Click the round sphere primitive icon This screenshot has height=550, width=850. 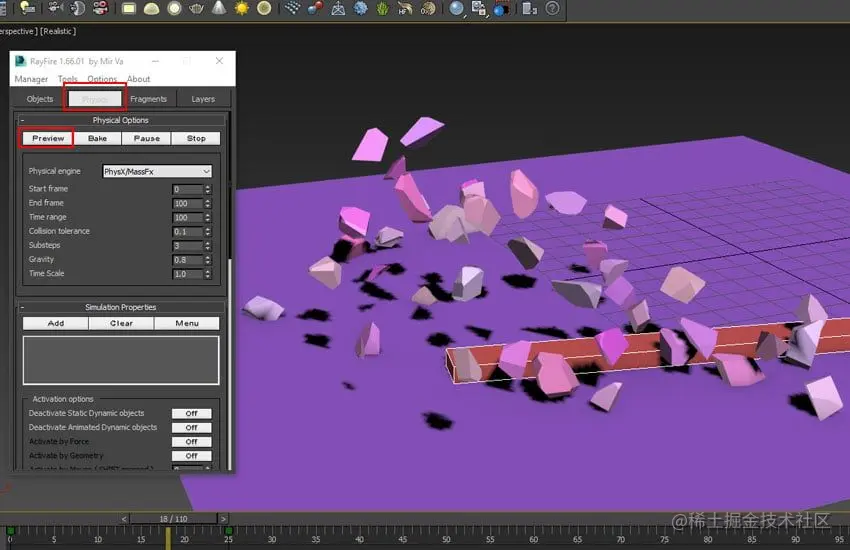(x=174, y=8)
